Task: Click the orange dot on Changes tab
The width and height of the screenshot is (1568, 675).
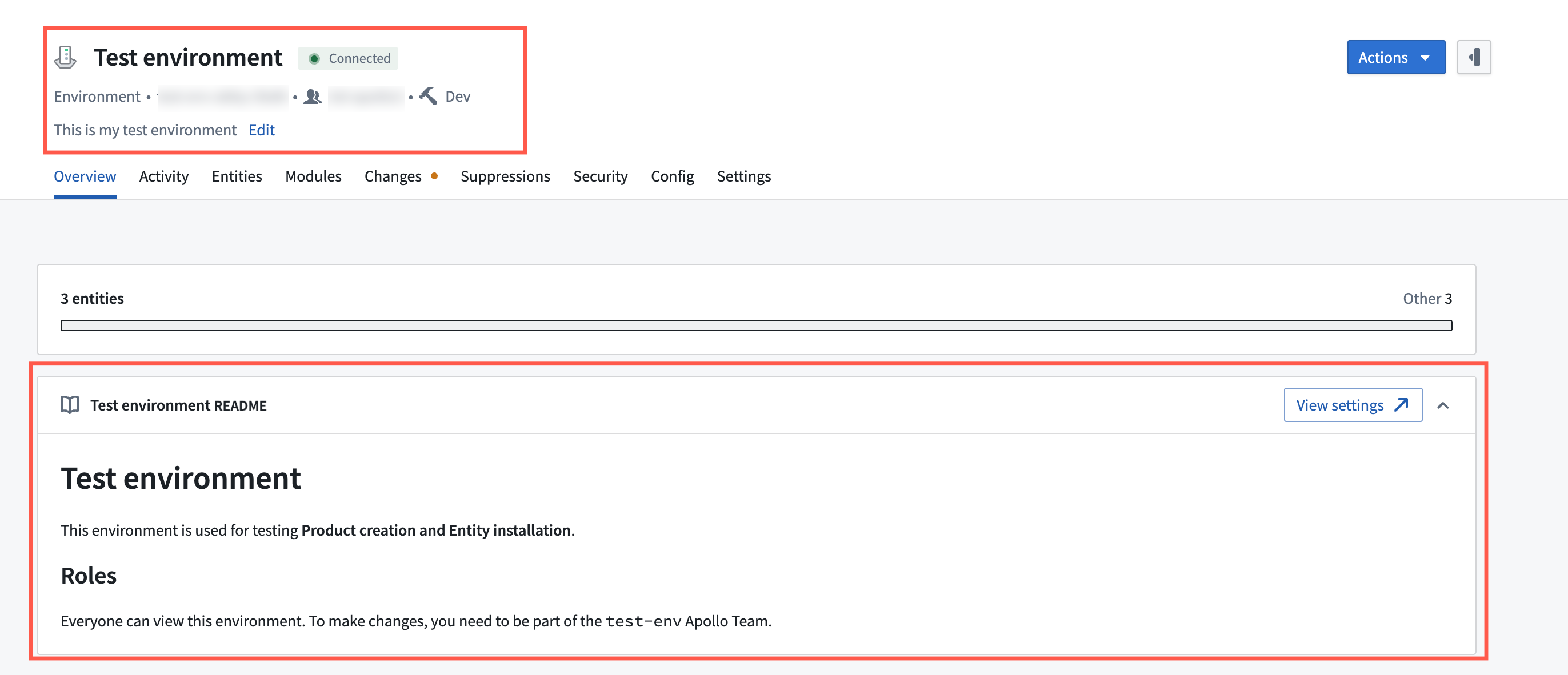Action: [x=434, y=176]
